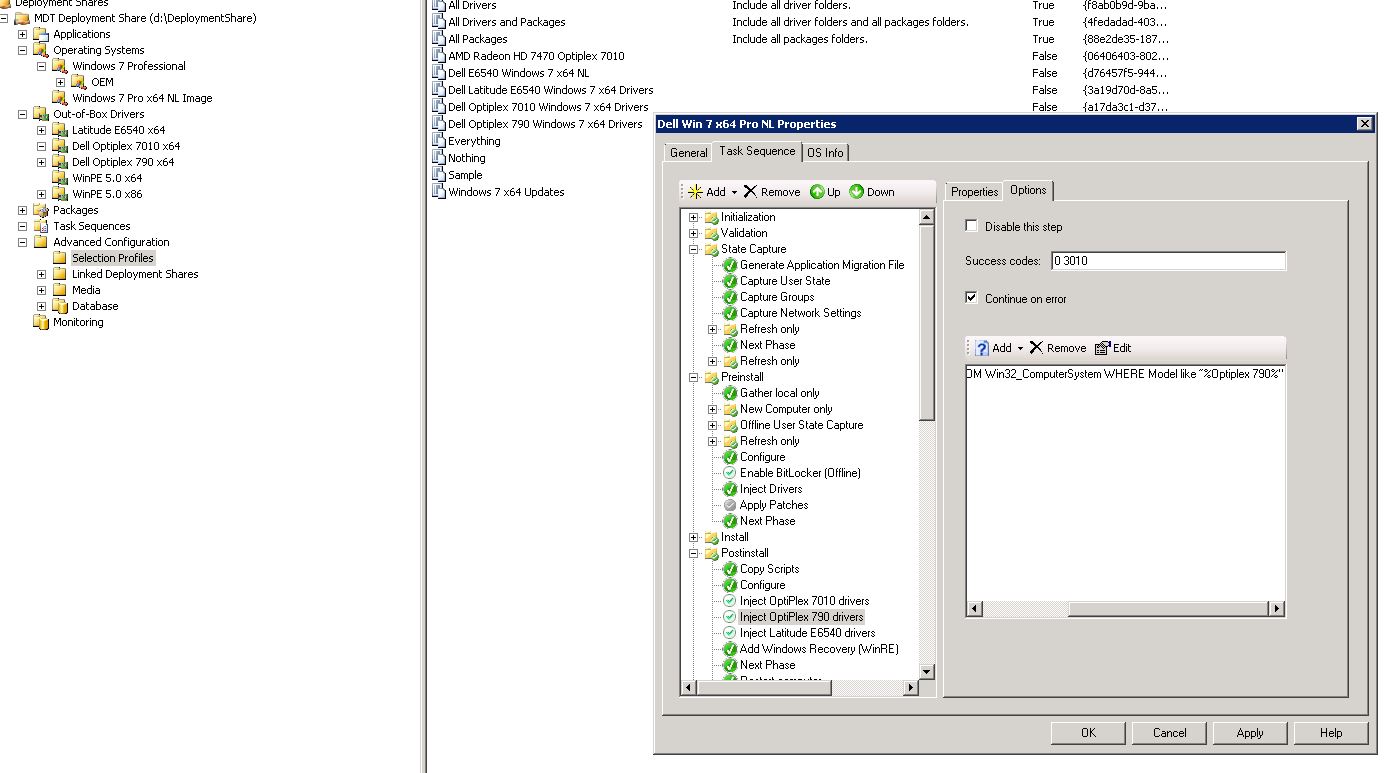Switch to the Options tab

click(x=1028, y=190)
